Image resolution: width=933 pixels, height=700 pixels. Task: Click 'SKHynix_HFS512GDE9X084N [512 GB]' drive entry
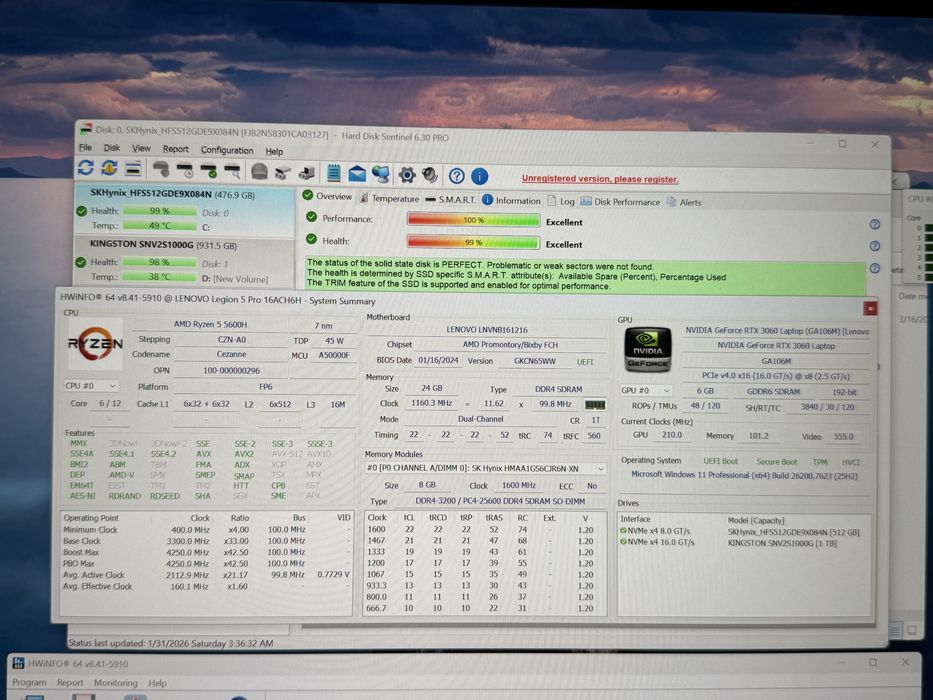(793, 532)
